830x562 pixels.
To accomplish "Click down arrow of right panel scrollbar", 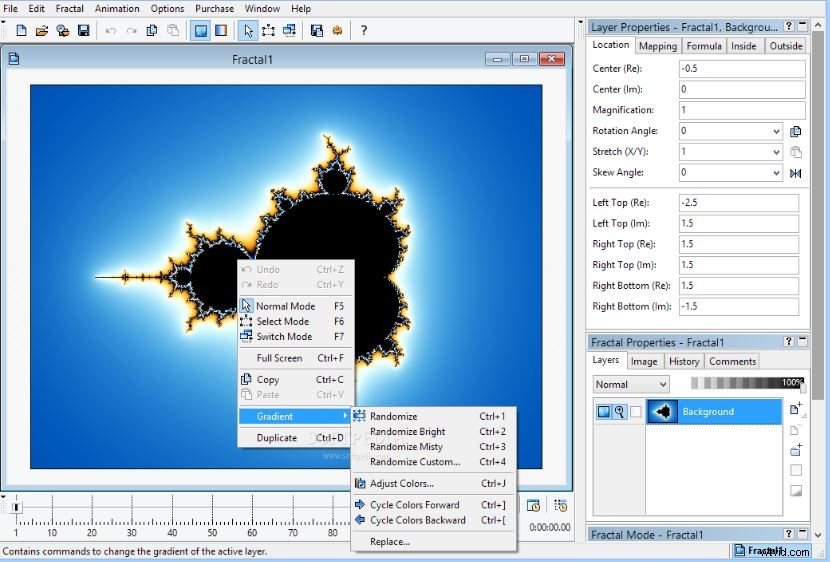I will point(818,534).
